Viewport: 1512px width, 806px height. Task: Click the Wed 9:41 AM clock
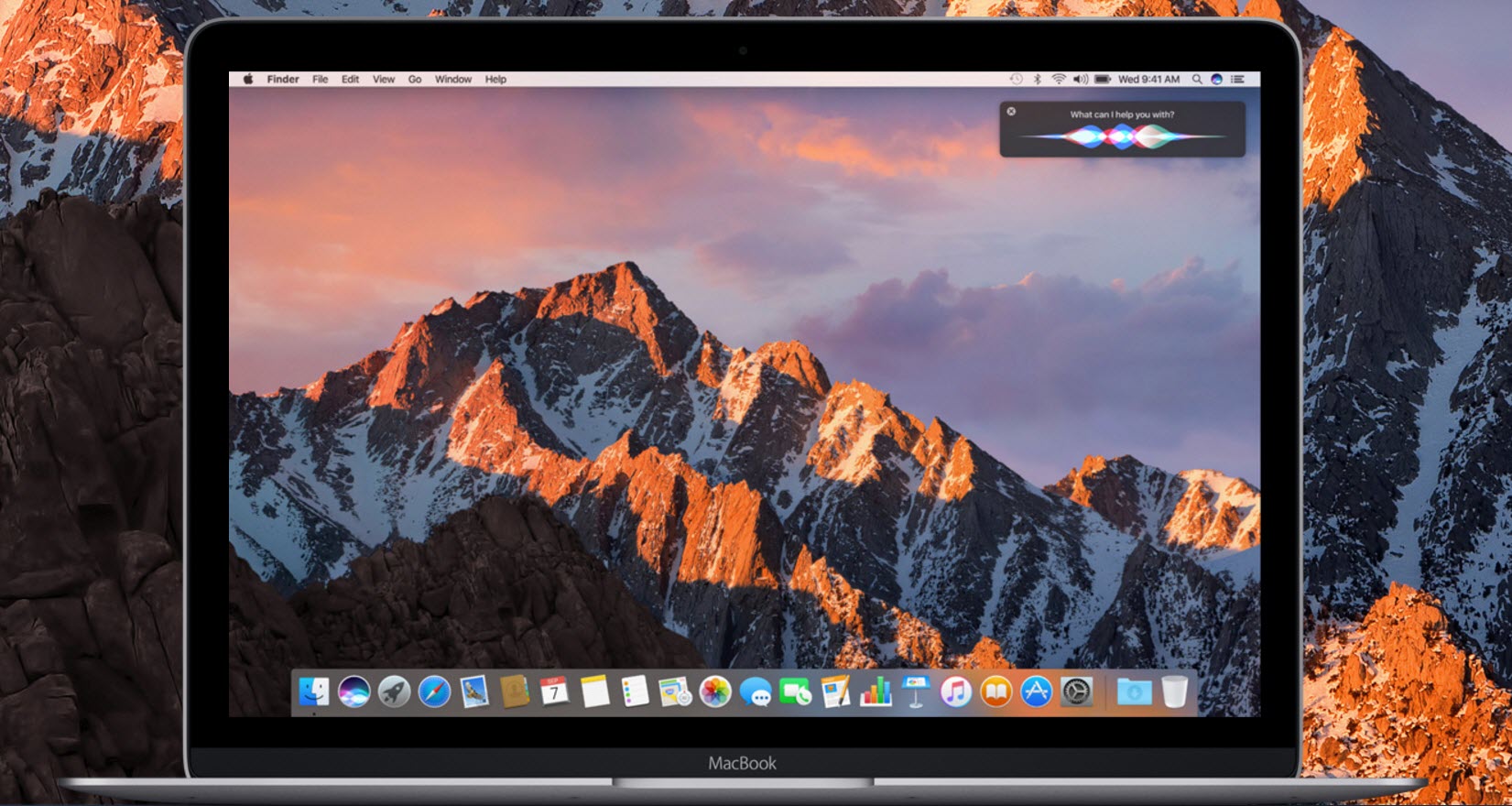(x=1148, y=80)
